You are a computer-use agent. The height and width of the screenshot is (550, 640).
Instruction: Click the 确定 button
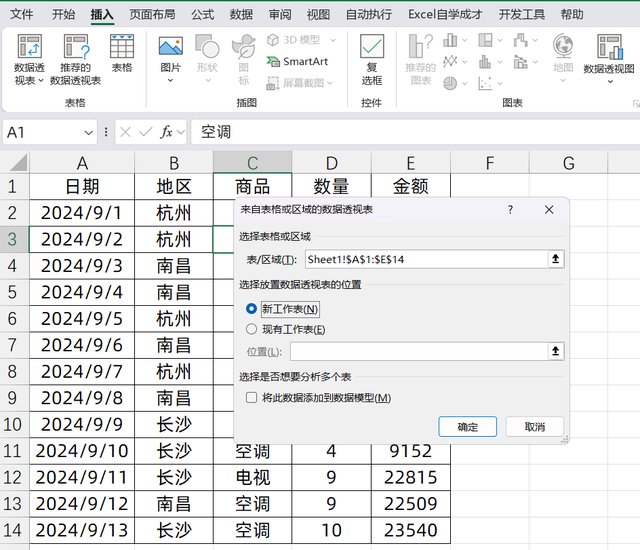(x=467, y=427)
